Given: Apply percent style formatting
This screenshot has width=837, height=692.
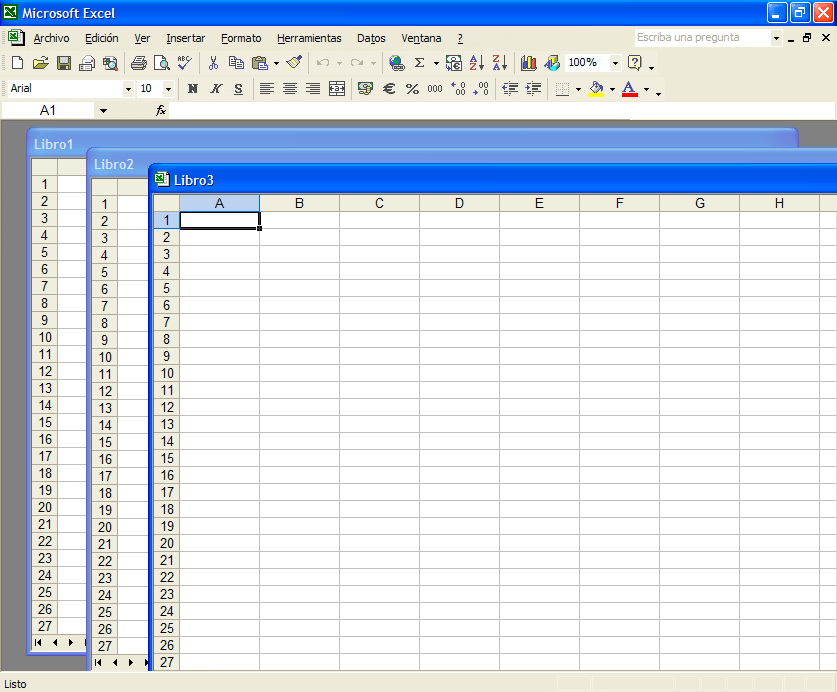Looking at the screenshot, I should (x=412, y=89).
